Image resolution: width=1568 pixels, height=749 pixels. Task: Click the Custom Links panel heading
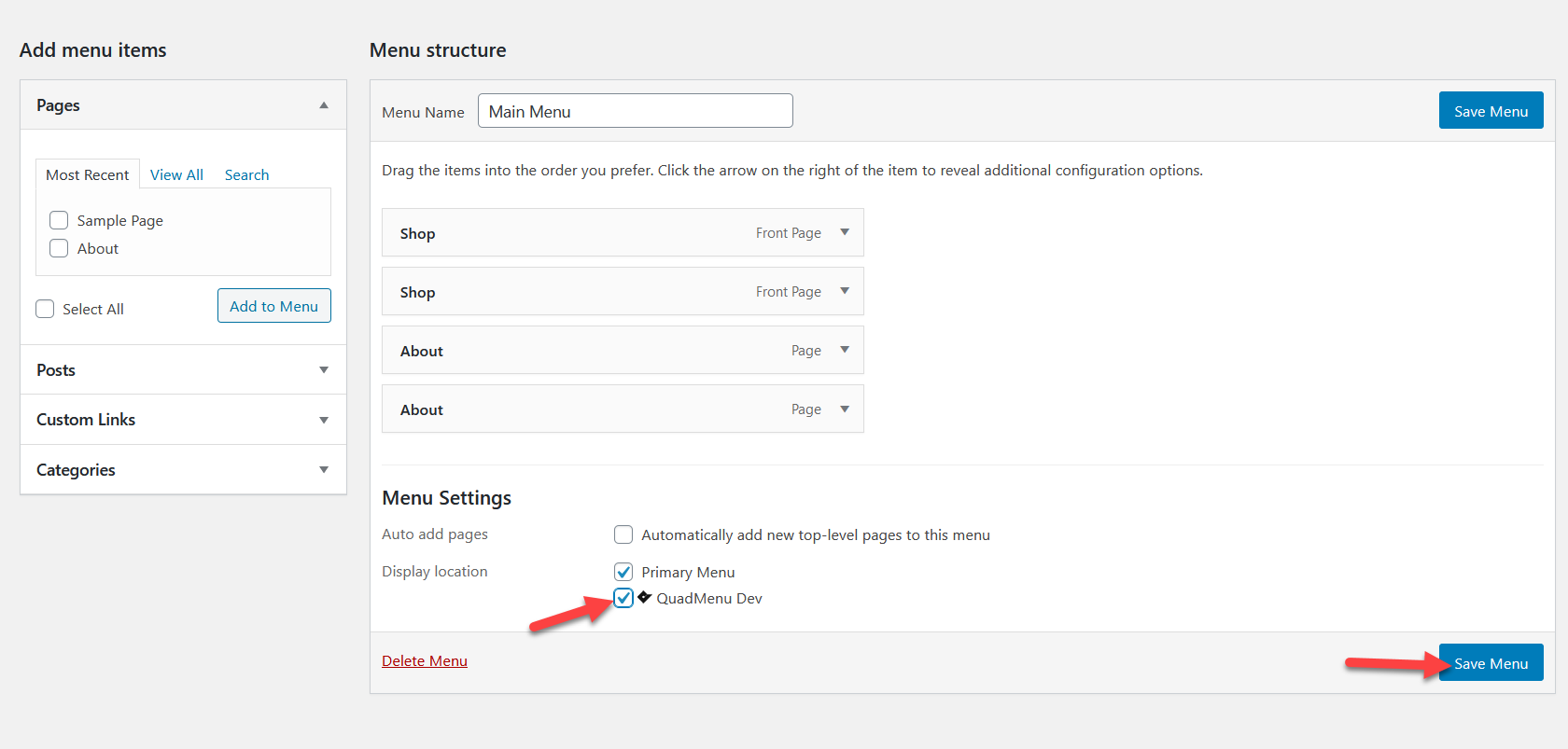[86, 420]
